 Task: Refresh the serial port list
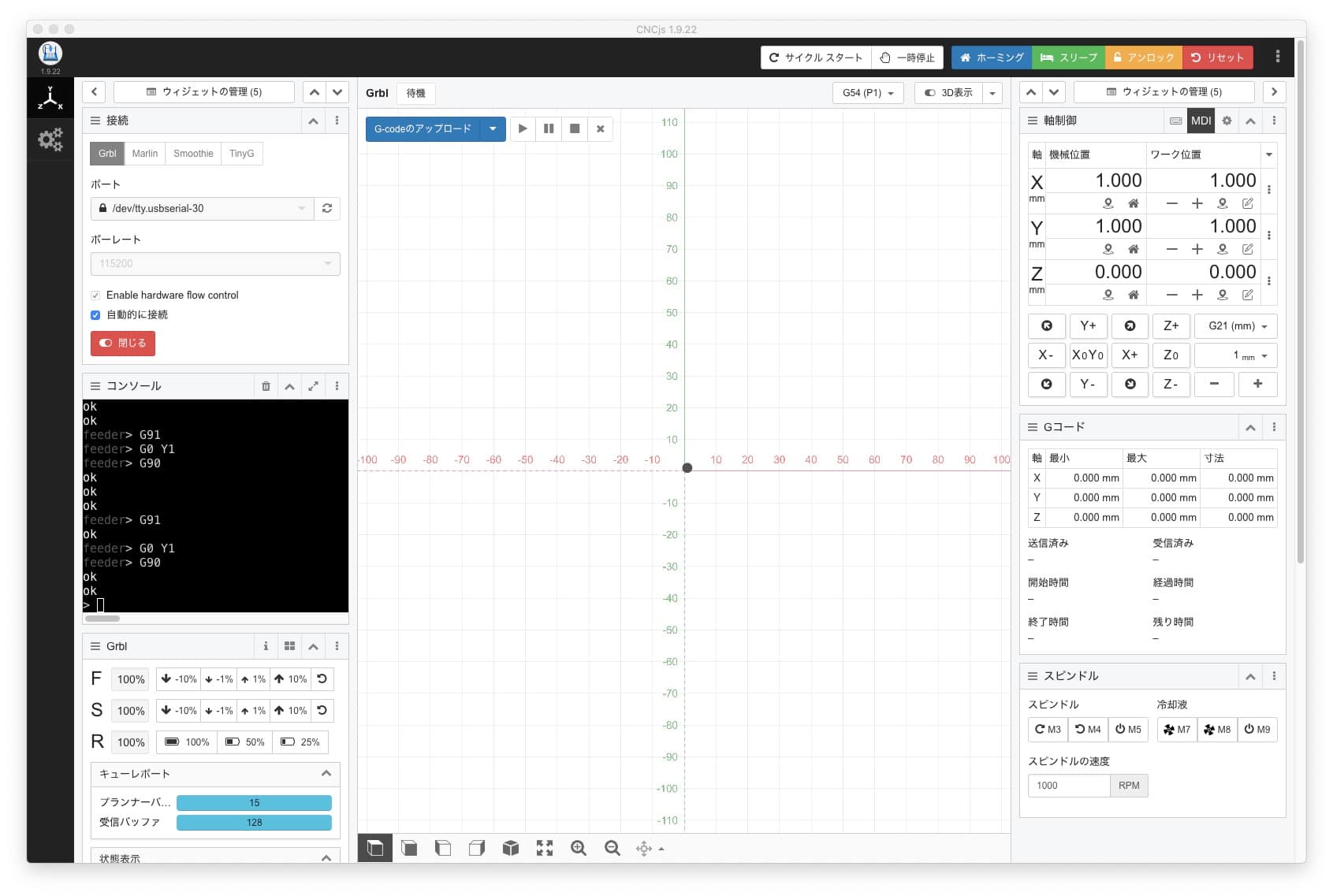click(327, 209)
